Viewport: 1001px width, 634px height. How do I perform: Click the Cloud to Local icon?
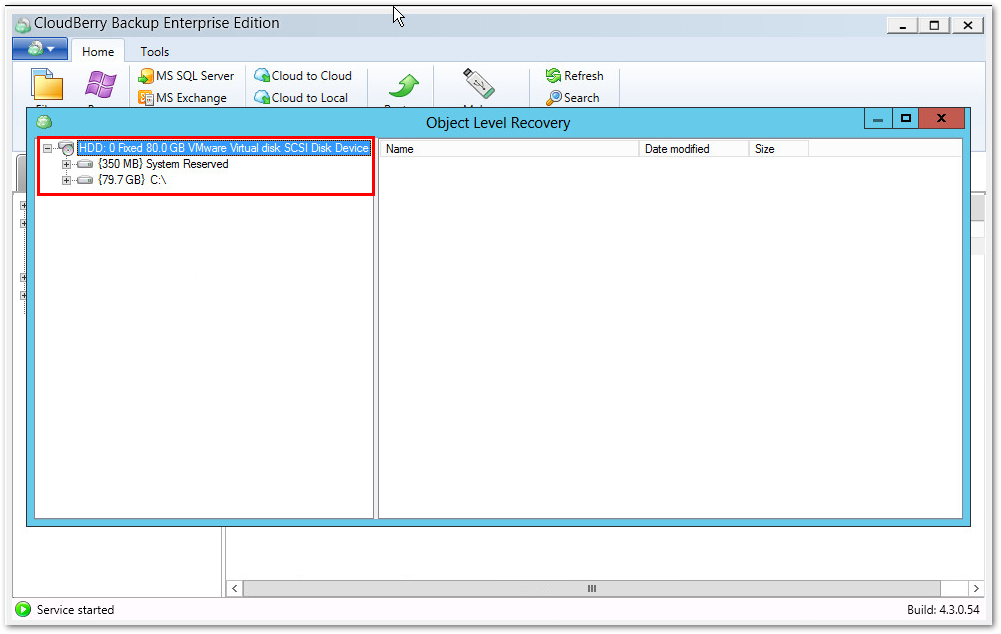pyautogui.click(x=262, y=98)
